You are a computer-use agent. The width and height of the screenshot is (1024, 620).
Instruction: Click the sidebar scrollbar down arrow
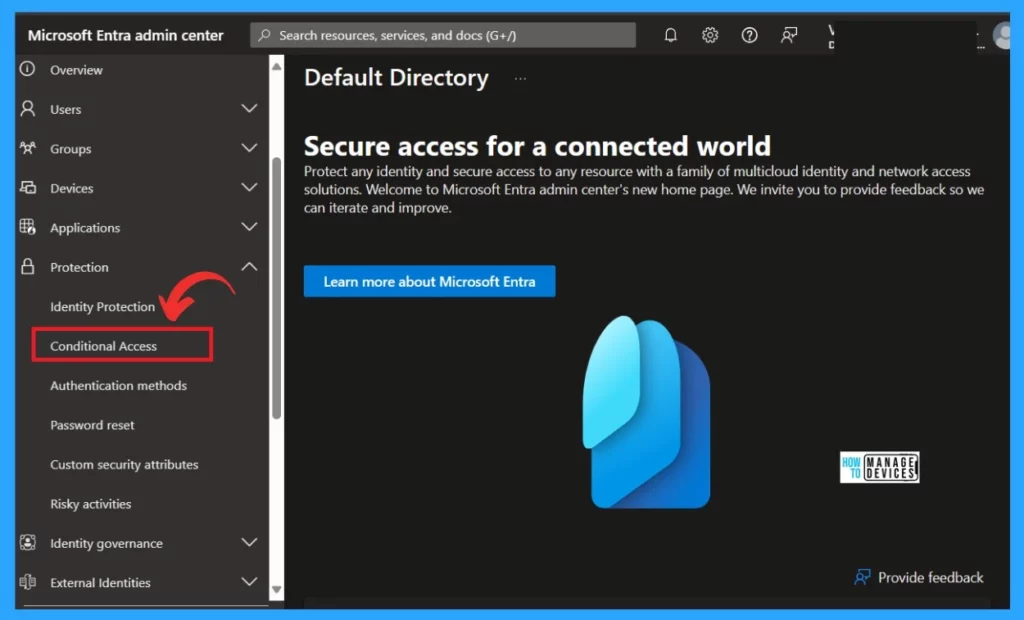[x=276, y=589]
